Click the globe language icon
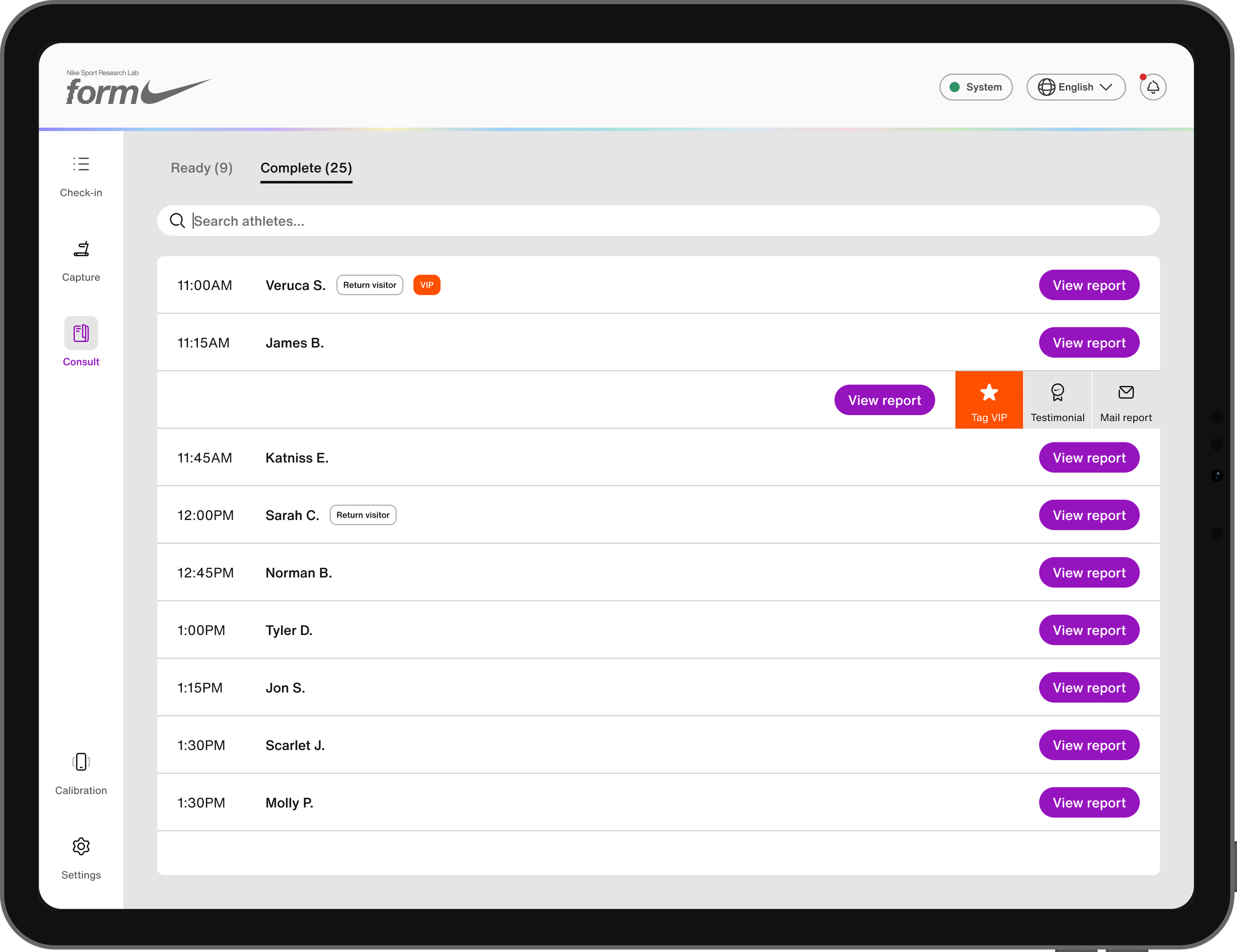The width and height of the screenshot is (1237, 952). coord(1046,87)
